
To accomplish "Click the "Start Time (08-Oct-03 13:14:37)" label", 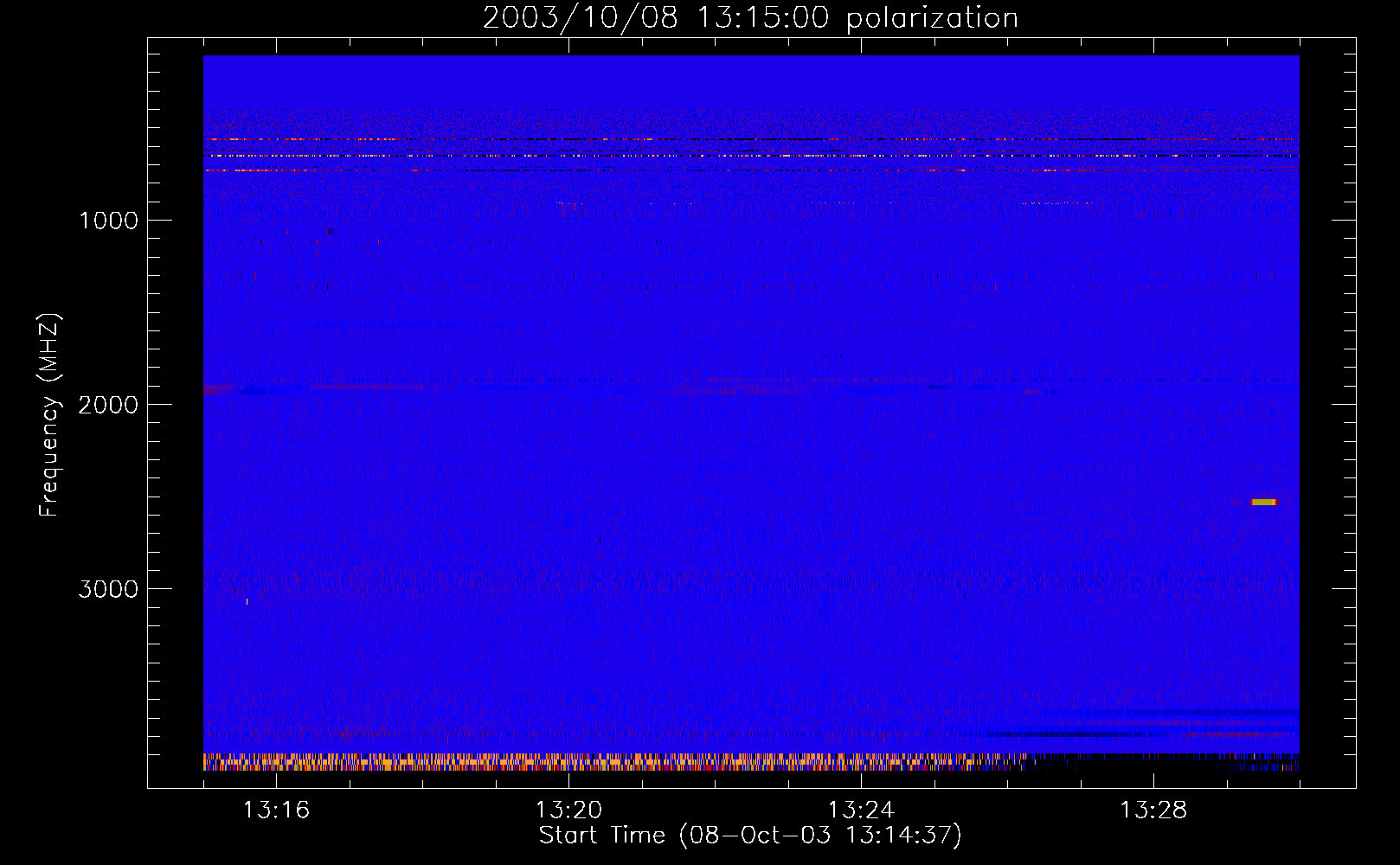I will (x=750, y=835).
